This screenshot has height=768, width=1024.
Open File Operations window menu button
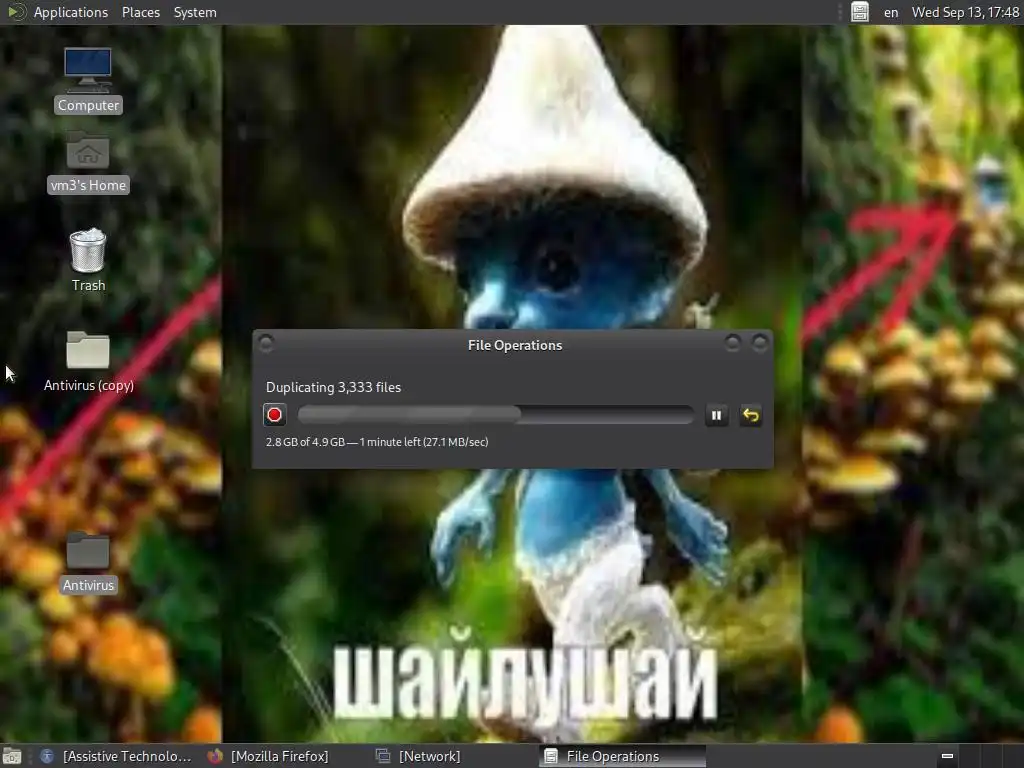(x=266, y=343)
